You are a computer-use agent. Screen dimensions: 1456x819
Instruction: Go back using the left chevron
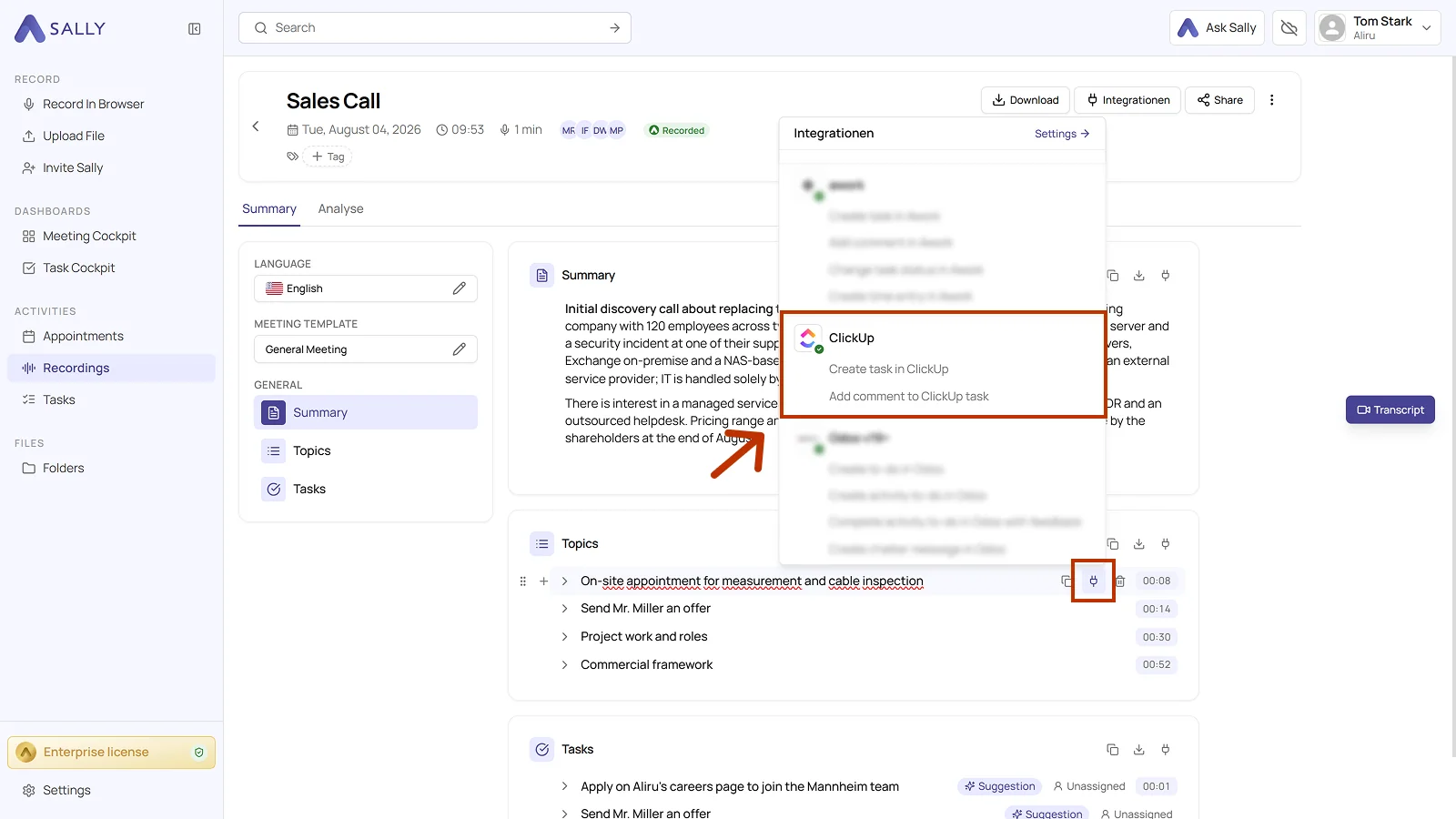coord(256,126)
